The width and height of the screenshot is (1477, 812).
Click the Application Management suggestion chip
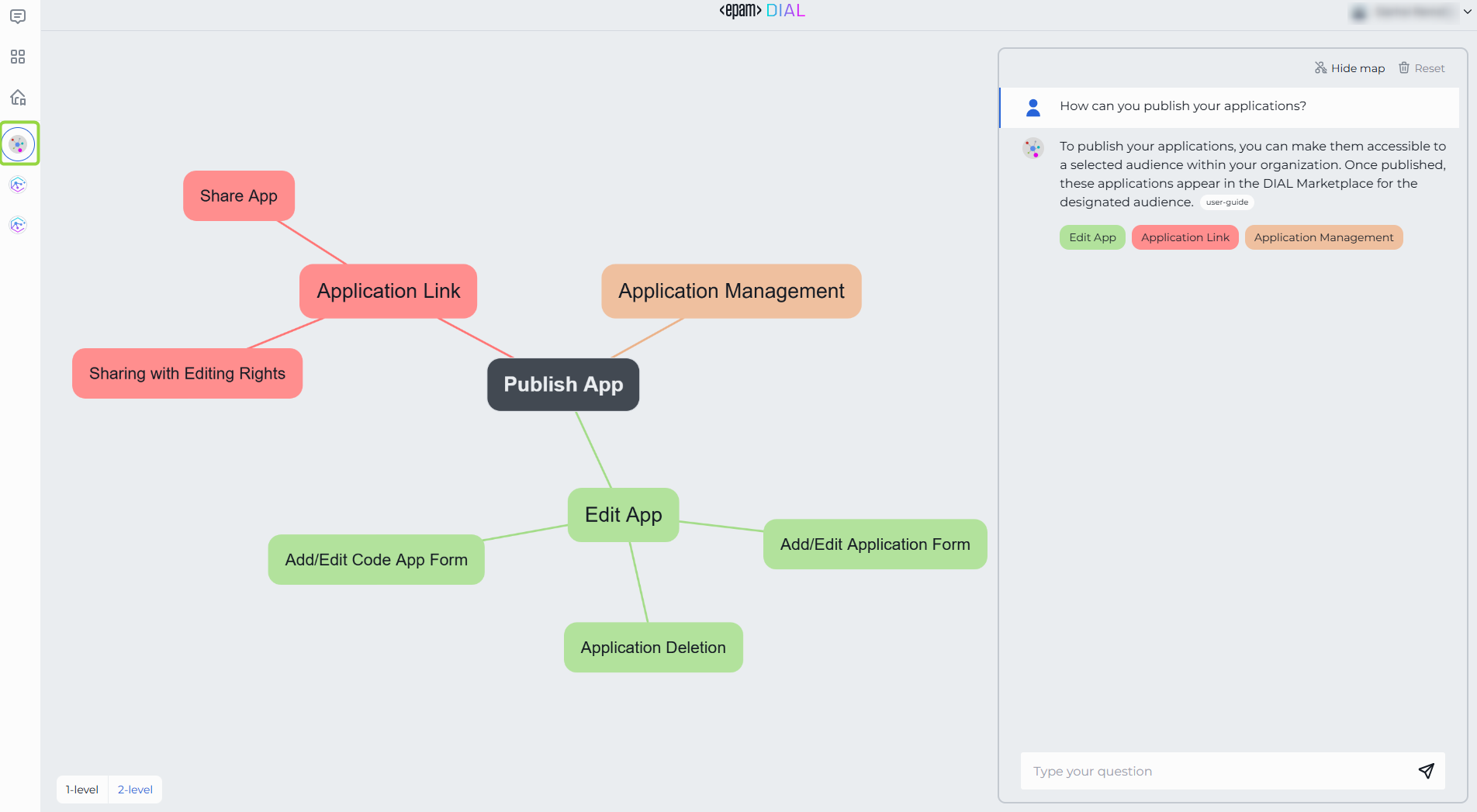point(1323,237)
